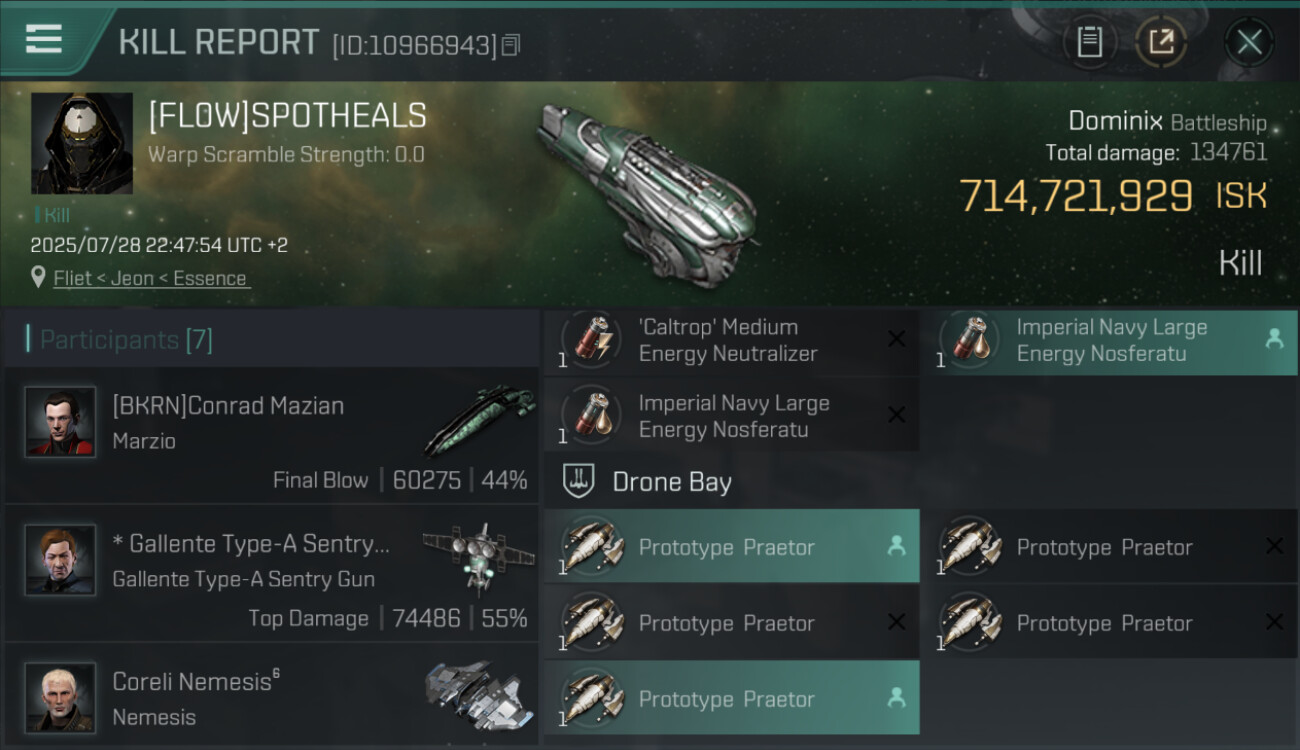The height and width of the screenshot is (750, 1300).
Task: Close the kill report window
Action: pyautogui.click(x=1249, y=42)
